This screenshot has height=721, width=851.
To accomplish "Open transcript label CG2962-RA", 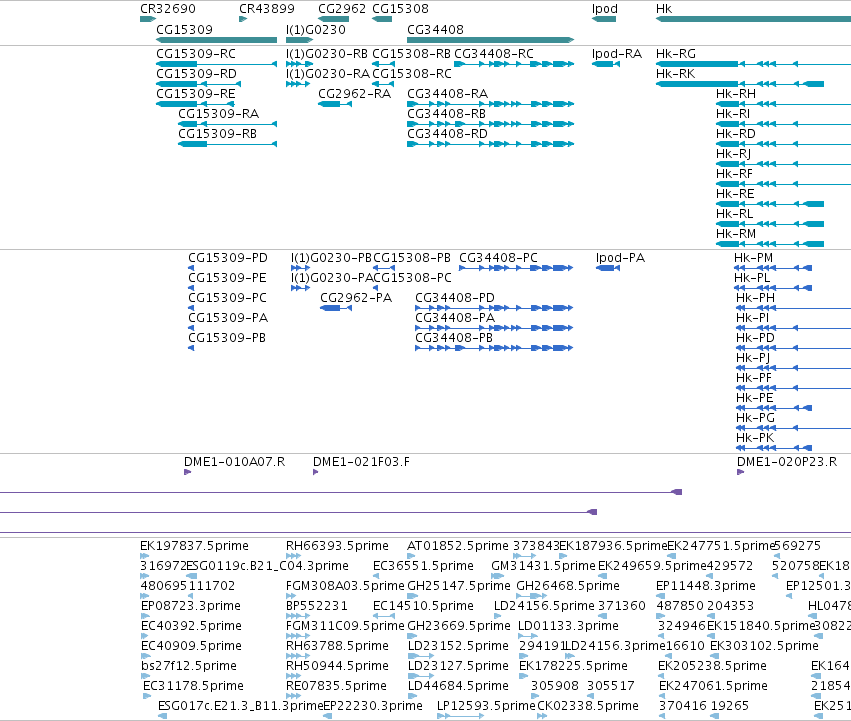I will pos(354,93).
